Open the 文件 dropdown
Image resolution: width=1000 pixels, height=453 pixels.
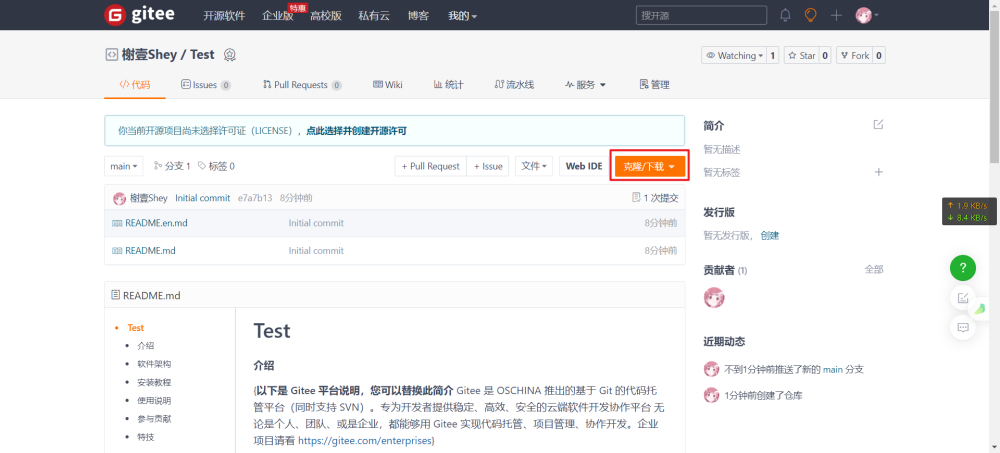coord(534,166)
